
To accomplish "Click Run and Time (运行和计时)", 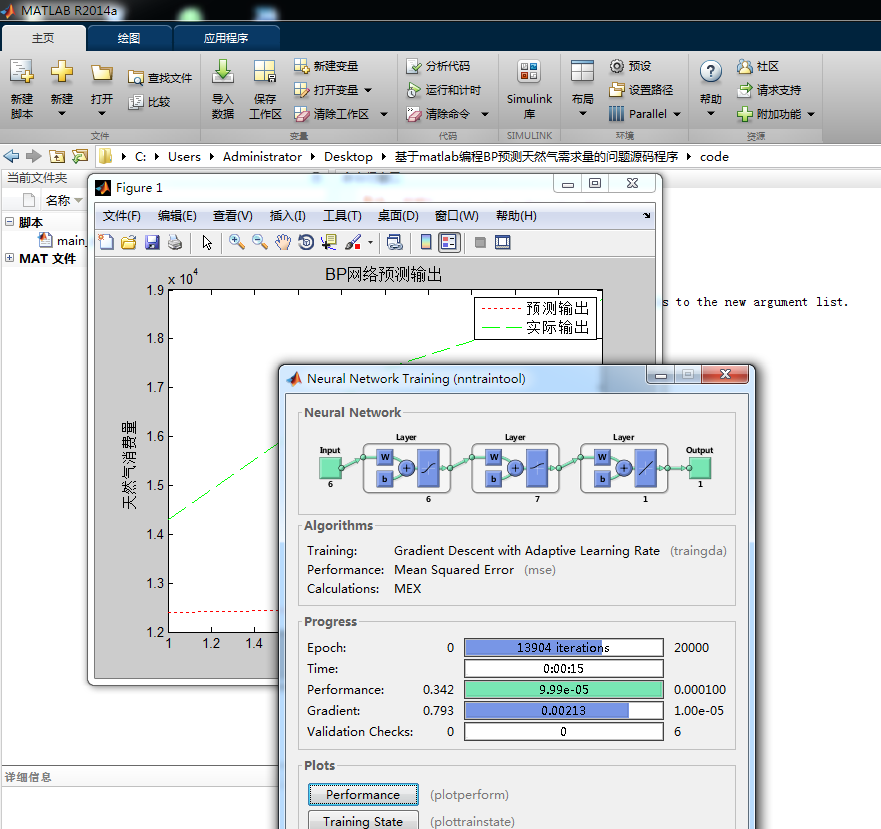I will click(443, 90).
